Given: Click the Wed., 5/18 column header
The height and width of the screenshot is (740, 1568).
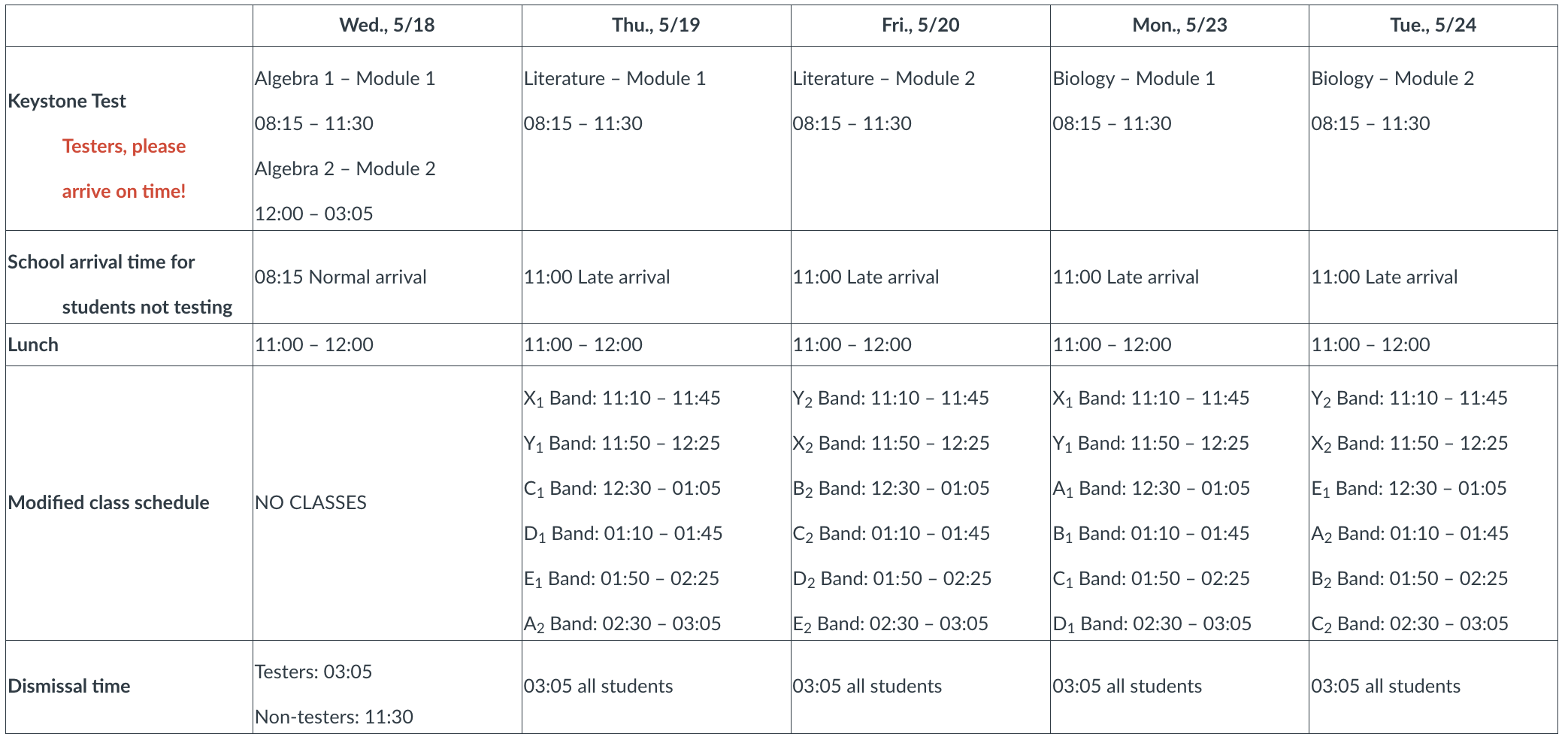Looking at the screenshot, I should pos(386,26).
